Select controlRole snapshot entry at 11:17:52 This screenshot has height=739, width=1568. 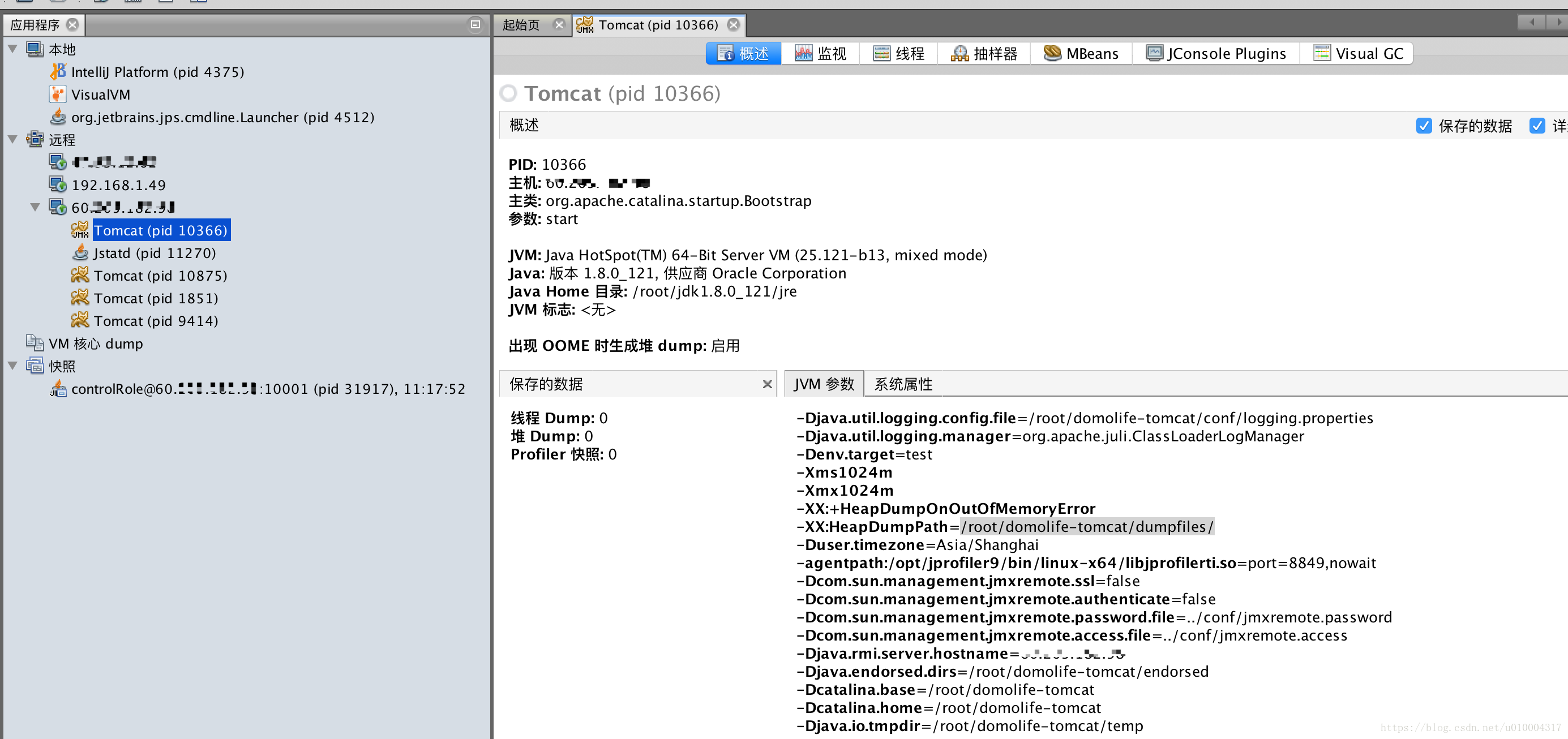(268, 388)
